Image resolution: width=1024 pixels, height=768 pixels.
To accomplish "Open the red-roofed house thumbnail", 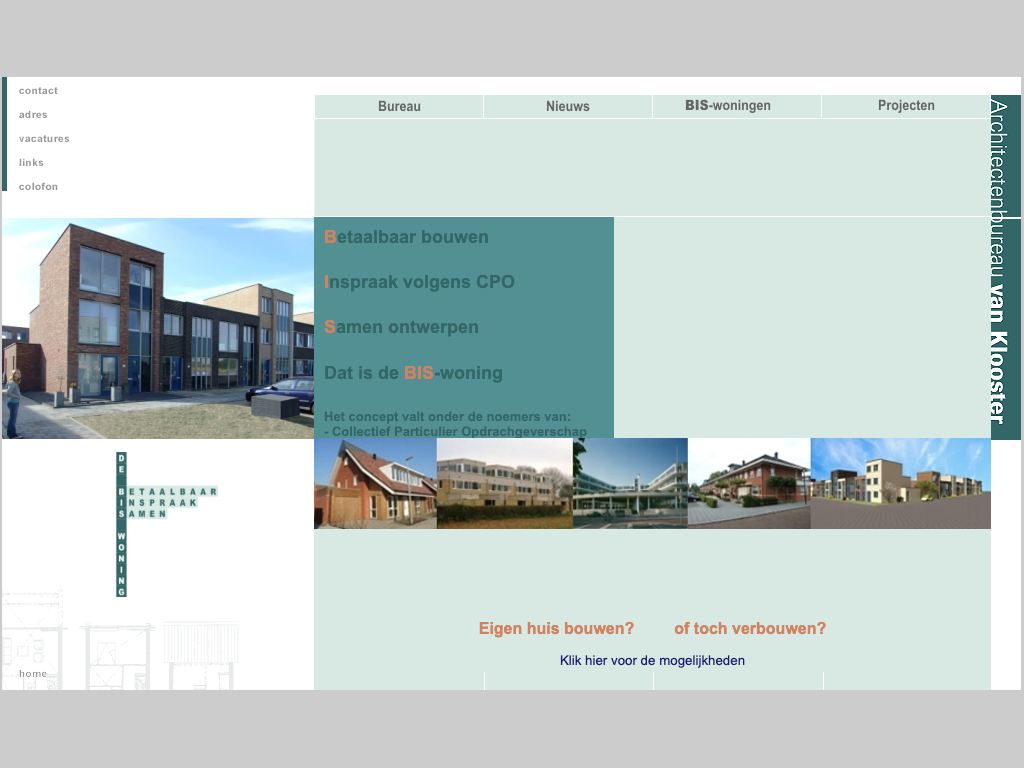I will (375, 483).
